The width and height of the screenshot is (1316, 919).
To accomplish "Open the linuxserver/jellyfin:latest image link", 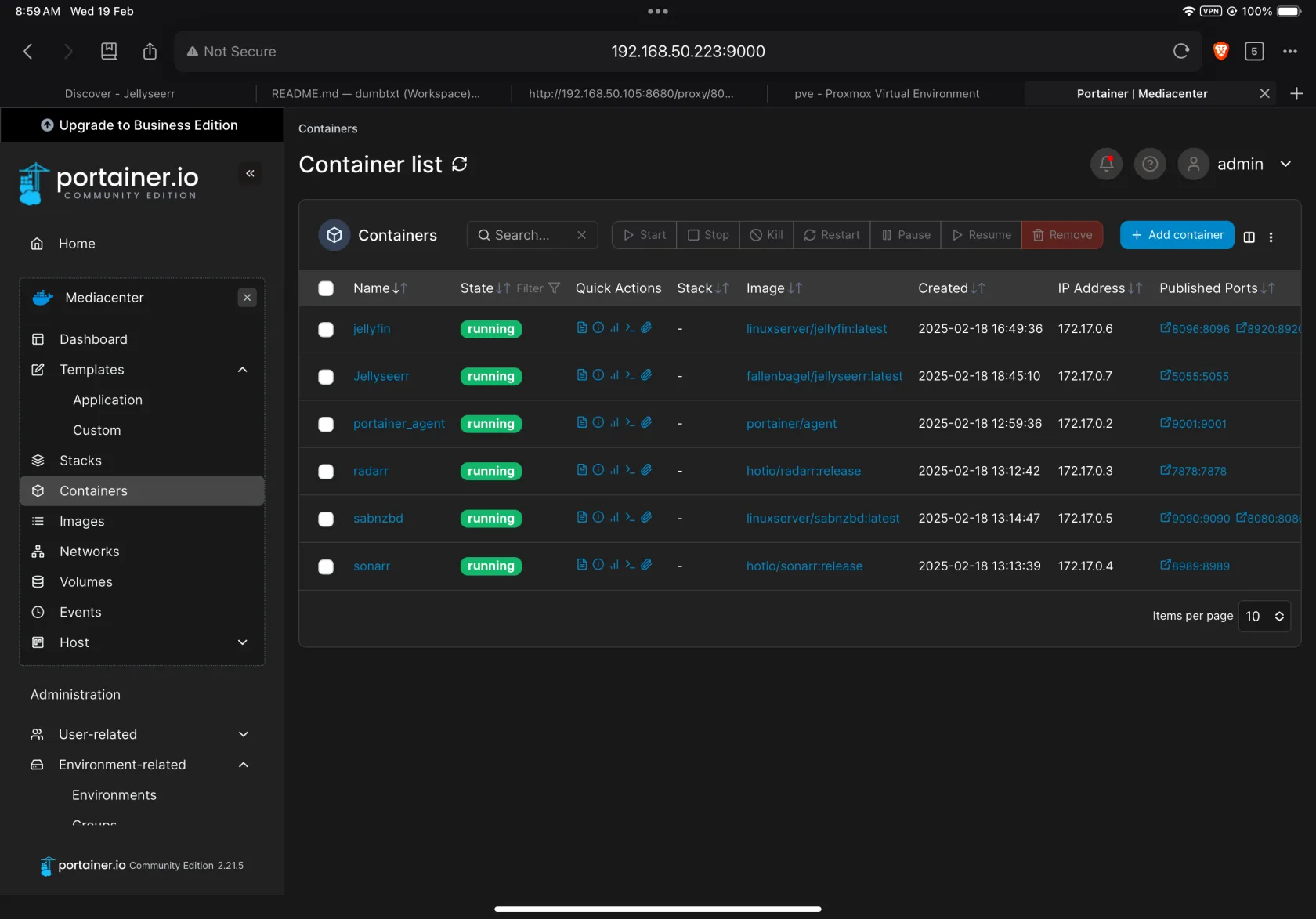I will pos(816,329).
